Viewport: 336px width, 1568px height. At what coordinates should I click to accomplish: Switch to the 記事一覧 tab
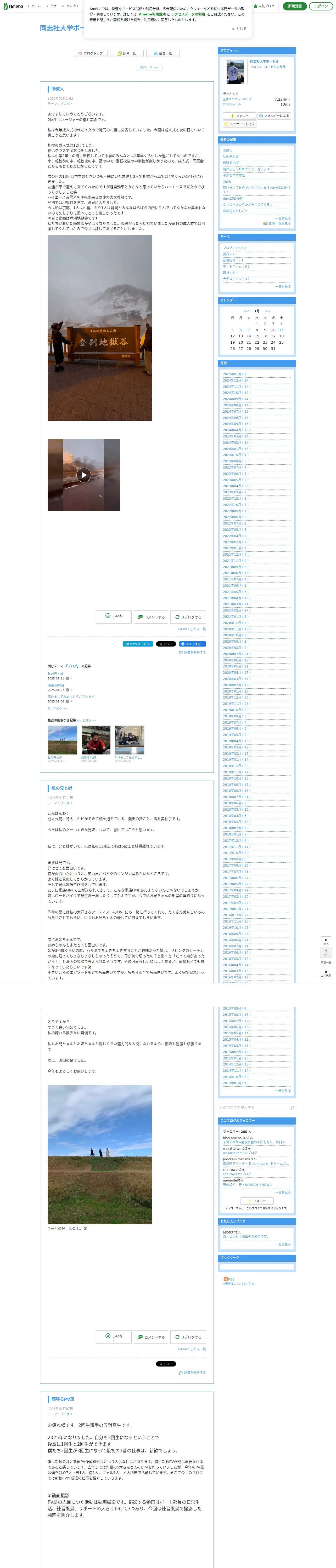(x=127, y=54)
